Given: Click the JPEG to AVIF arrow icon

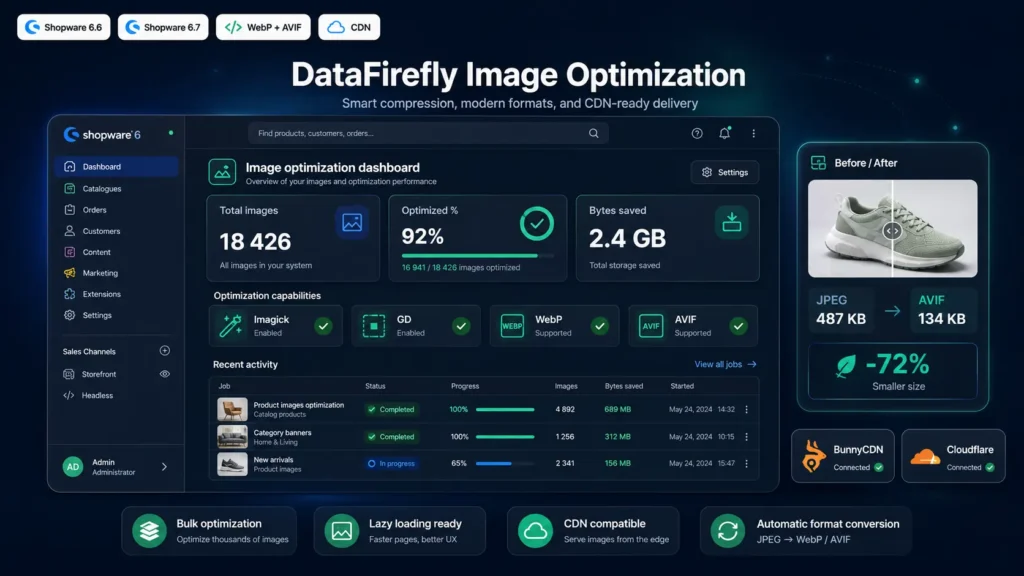Looking at the screenshot, I should point(892,311).
